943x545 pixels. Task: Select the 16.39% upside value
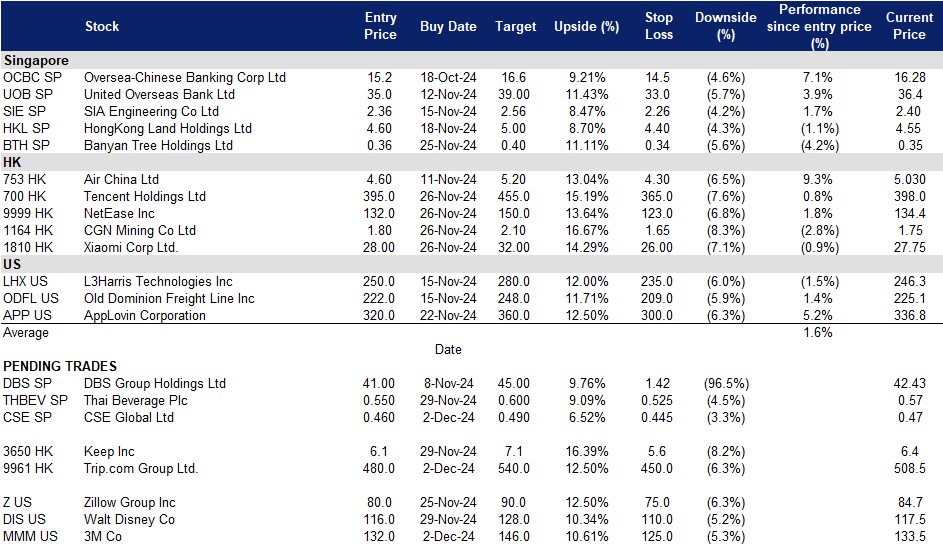click(586, 452)
